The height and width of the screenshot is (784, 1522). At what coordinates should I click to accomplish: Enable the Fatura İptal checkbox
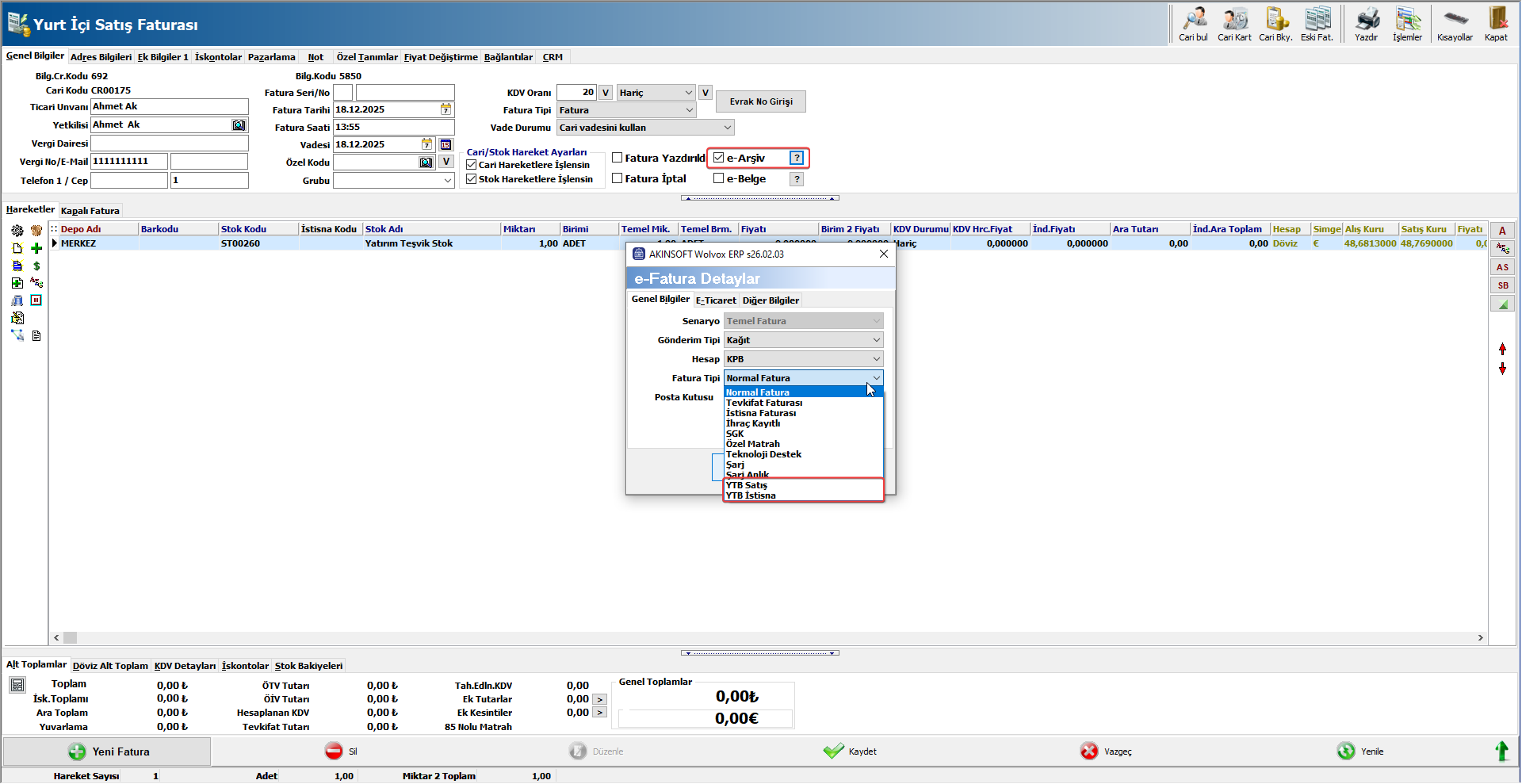click(x=618, y=178)
